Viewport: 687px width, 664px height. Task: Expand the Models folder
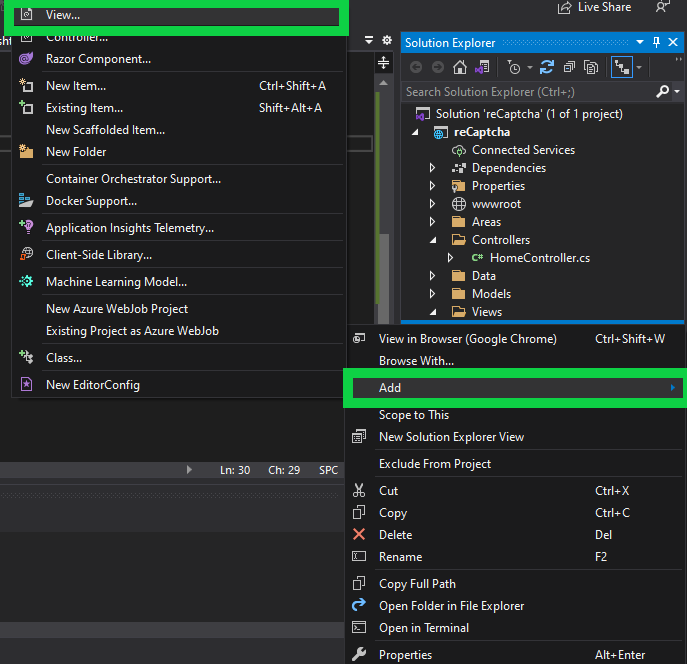[432, 293]
